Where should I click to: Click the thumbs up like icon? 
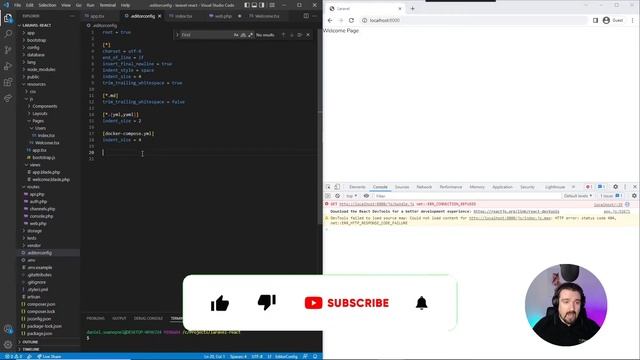coord(220,303)
